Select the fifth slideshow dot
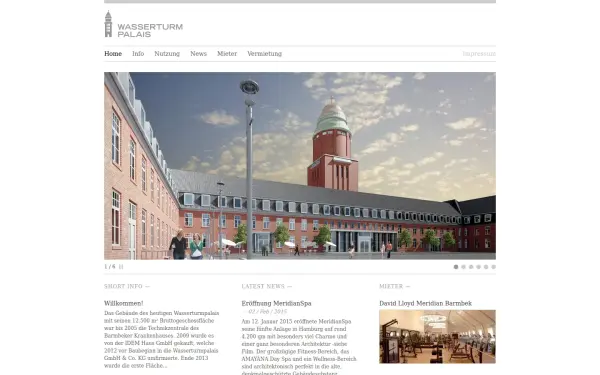 click(486, 267)
